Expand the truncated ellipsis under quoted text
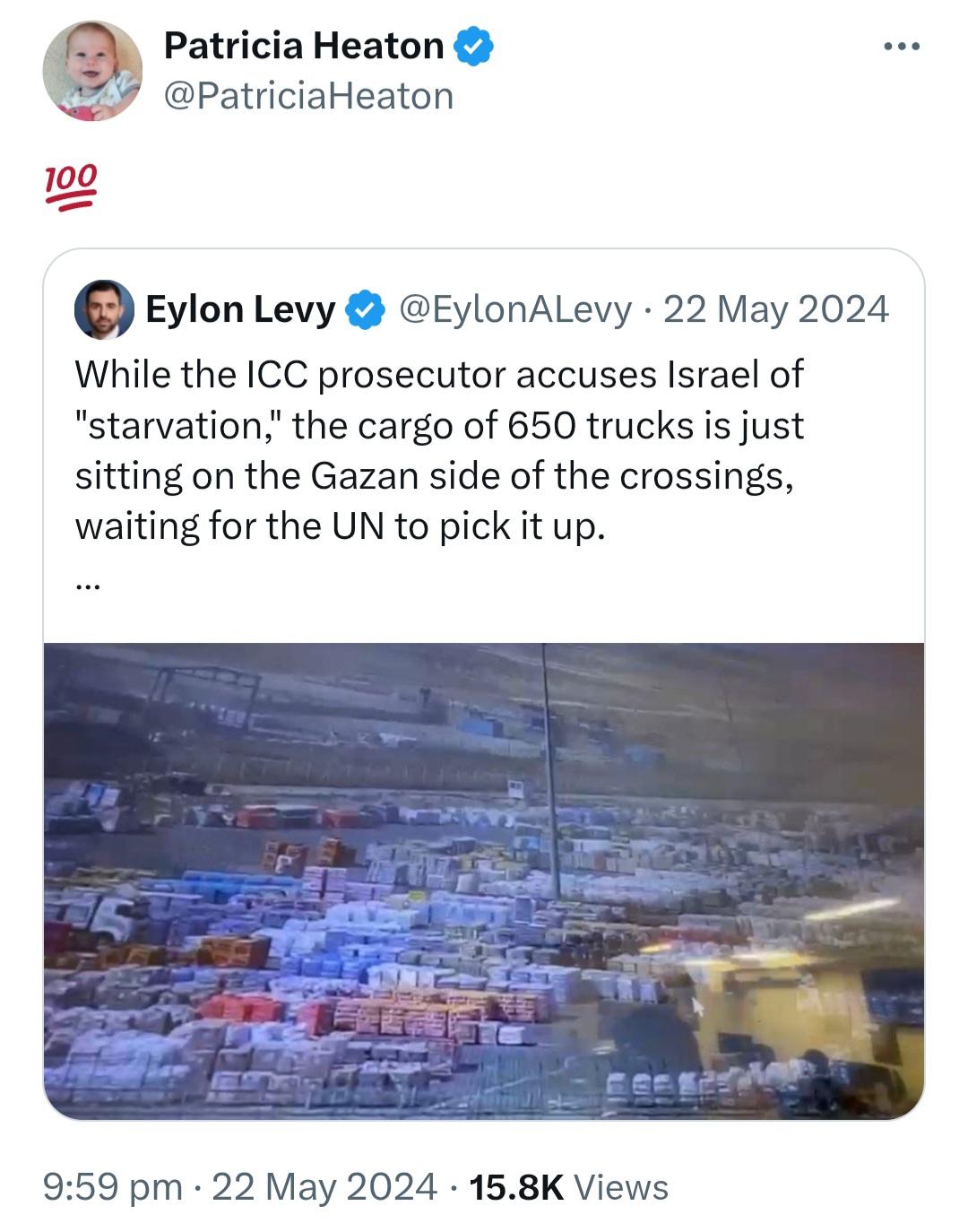The image size is (968, 1232). point(88,585)
